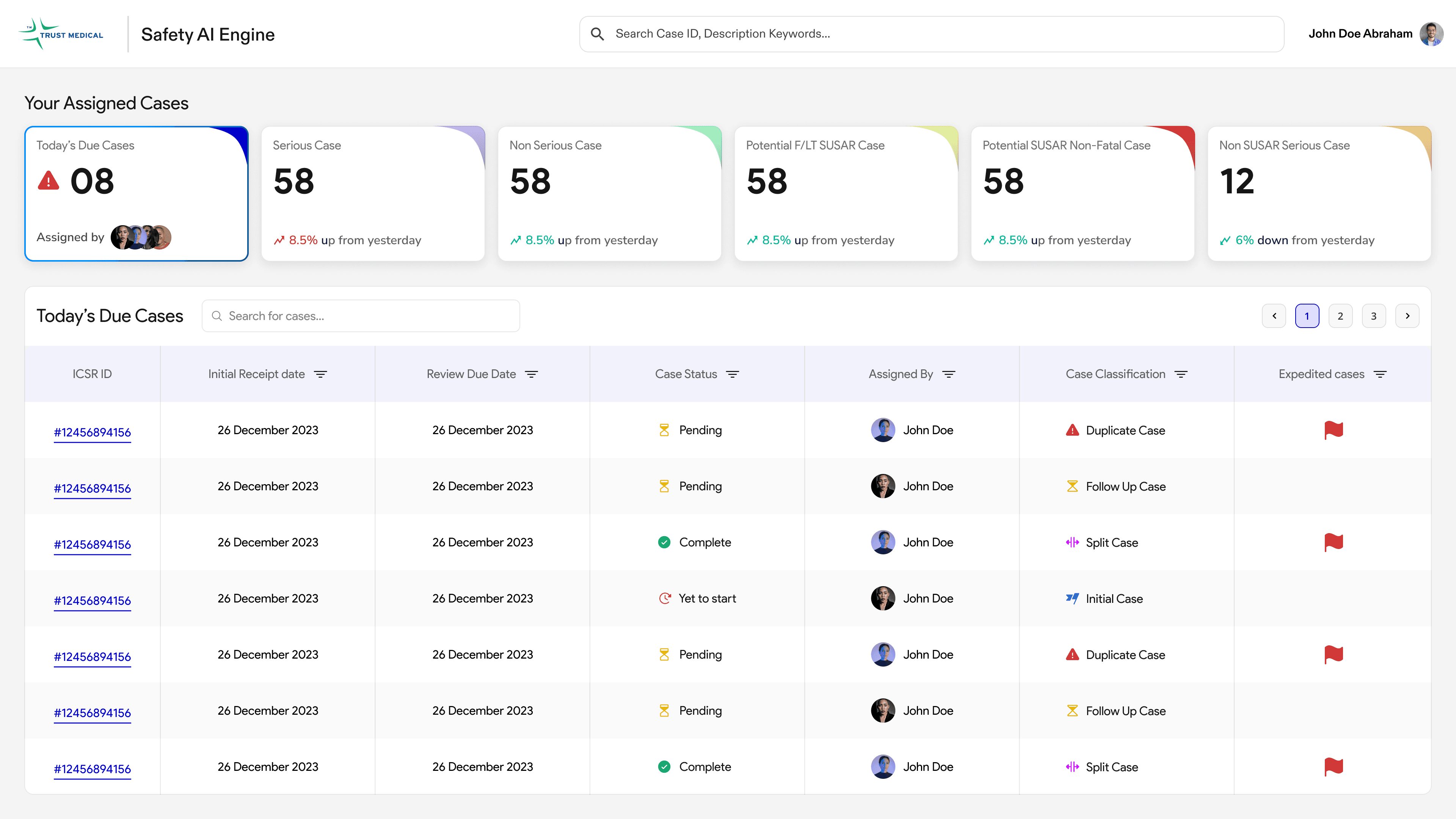1456x819 pixels.
Task: Click the Initial Case classification icon
Action: [x=1072, y=599]
